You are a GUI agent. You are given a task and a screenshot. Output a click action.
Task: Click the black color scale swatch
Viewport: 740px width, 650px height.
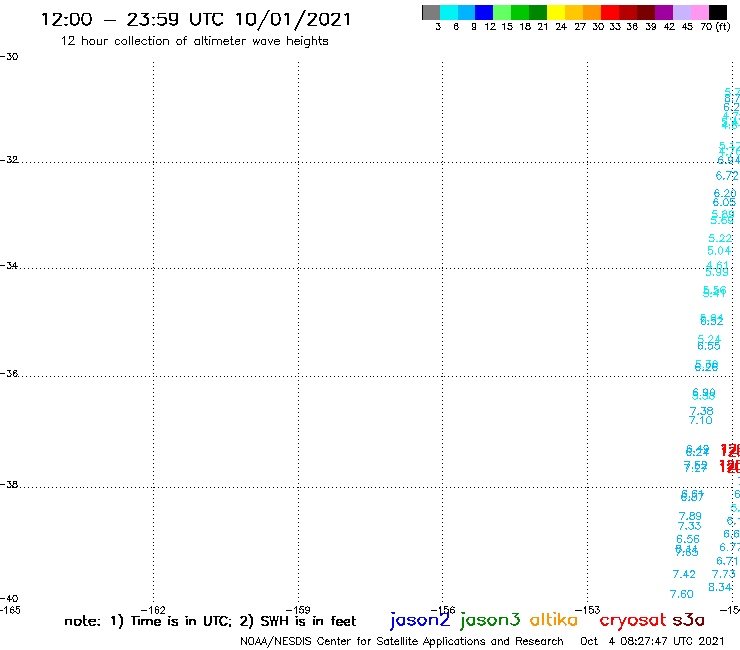[718, 12]
